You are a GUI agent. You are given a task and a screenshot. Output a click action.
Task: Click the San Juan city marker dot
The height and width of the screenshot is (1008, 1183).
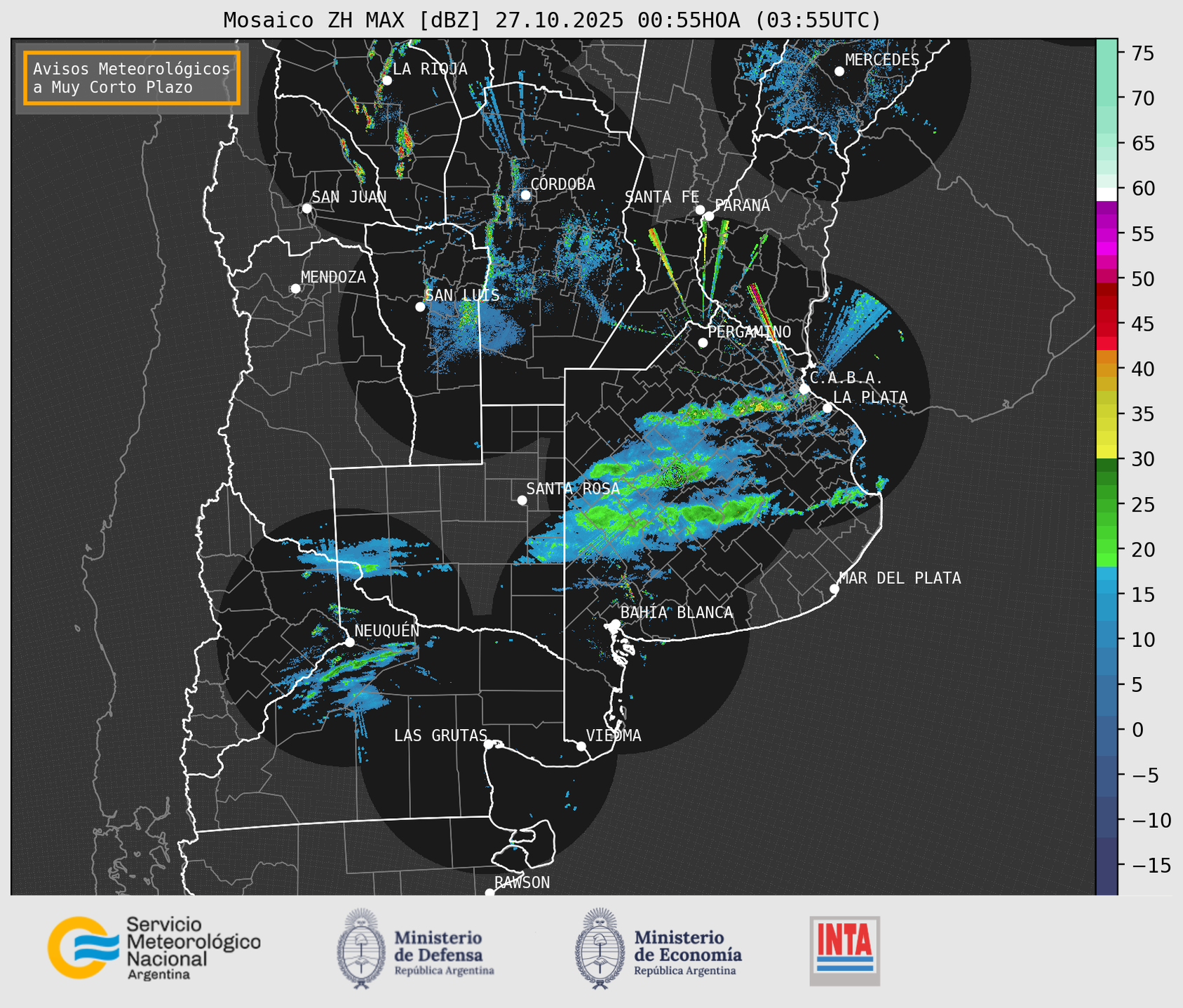coord(306,208)
